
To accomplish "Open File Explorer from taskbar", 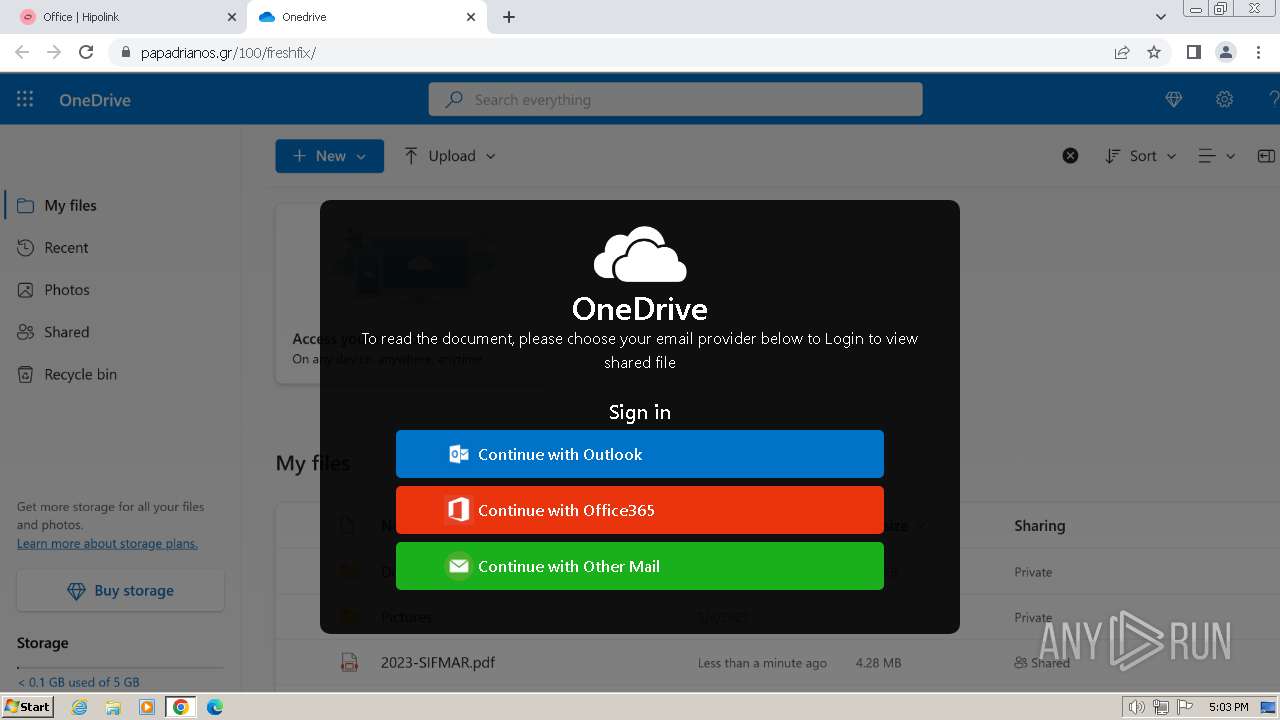I will pos(113,707).
